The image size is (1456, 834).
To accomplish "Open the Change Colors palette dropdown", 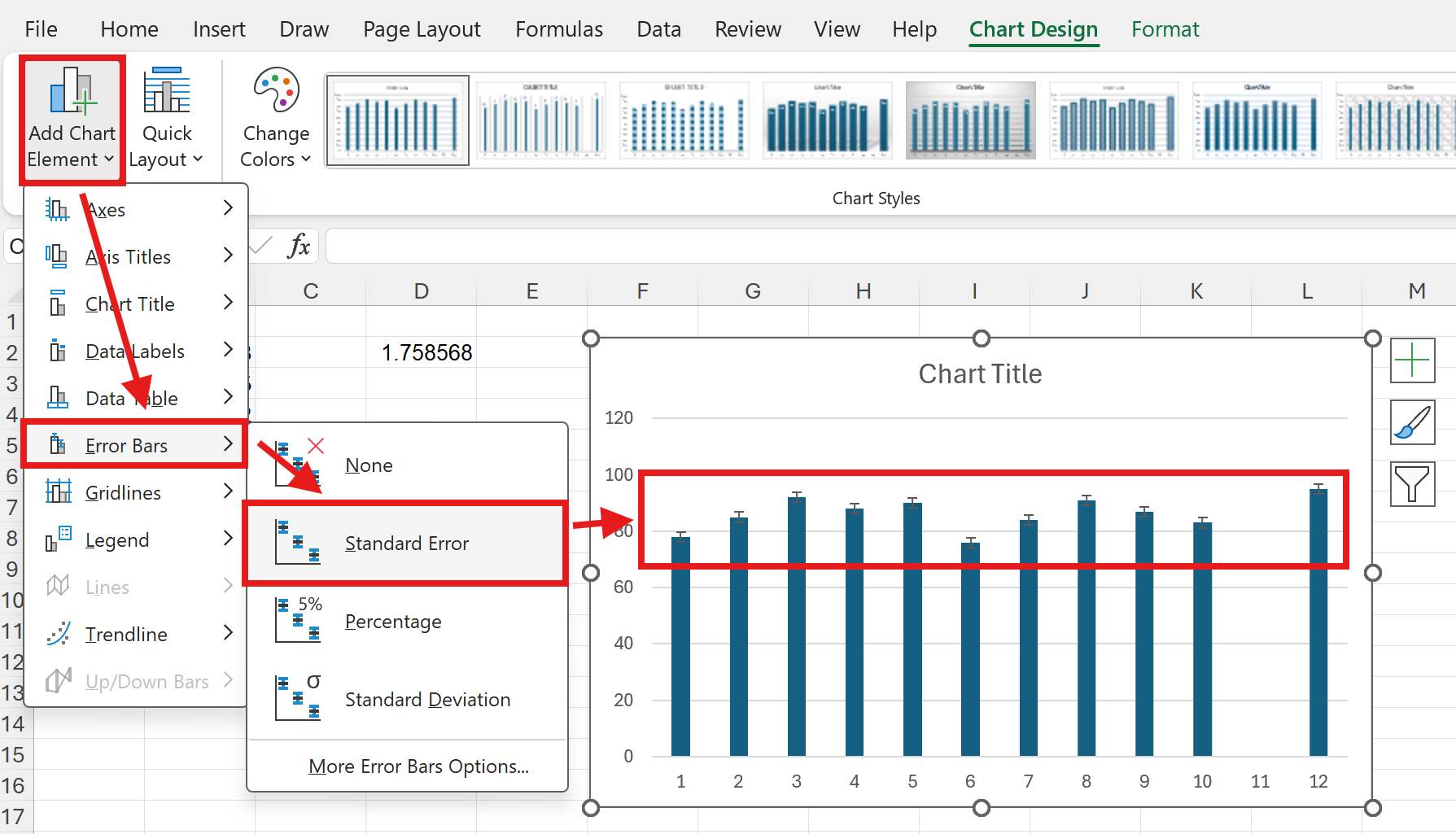I will (x=275, y=119).
